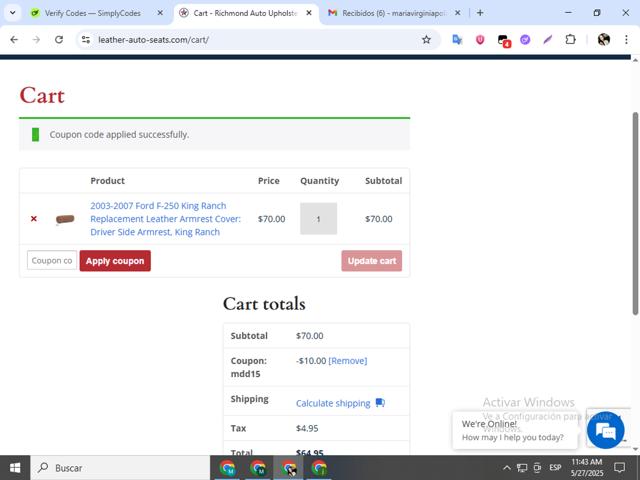This screenshot has height=480, width=640.
Task: Click the Buscar taskbar search box
Action: click(x=120, y=468)
